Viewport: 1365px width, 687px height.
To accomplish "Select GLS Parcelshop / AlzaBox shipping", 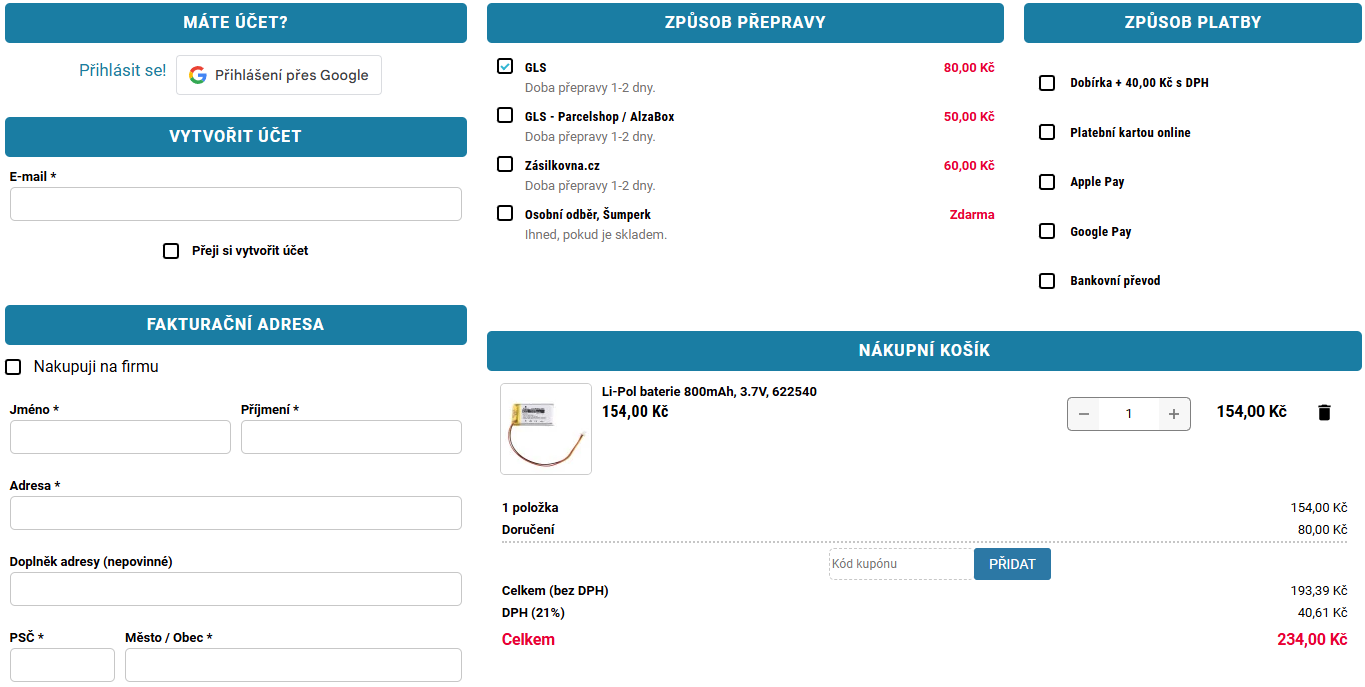I will click(505, 116).
